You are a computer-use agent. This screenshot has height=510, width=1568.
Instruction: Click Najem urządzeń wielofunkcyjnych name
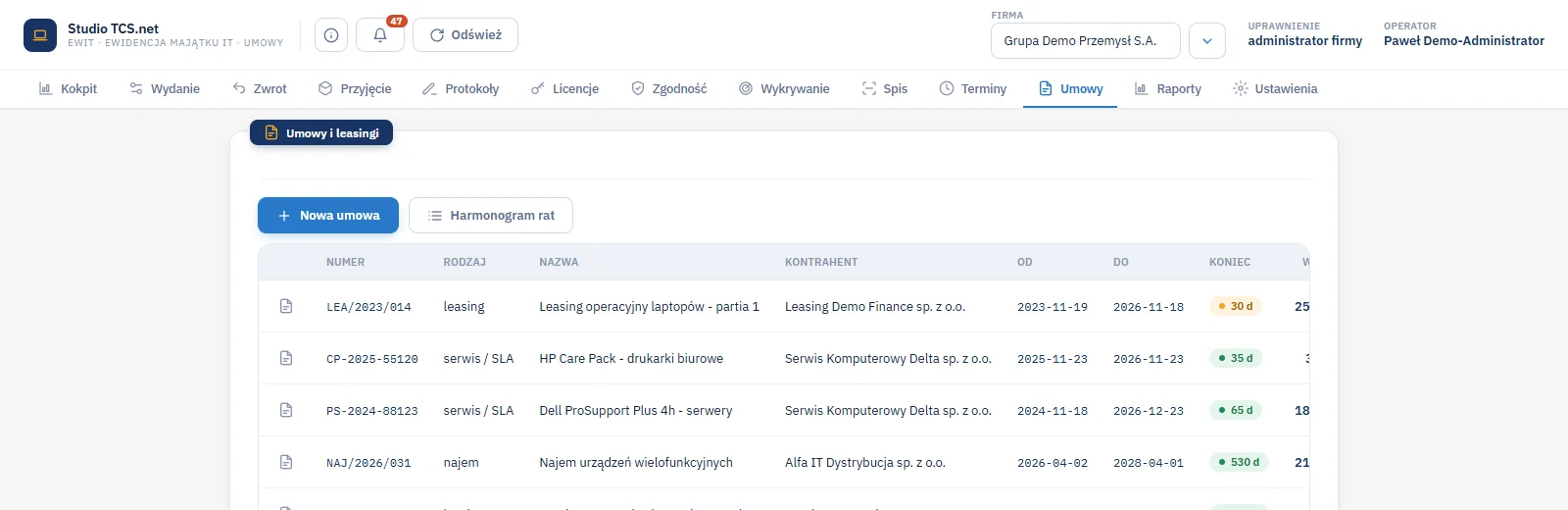tap(636, 462)
